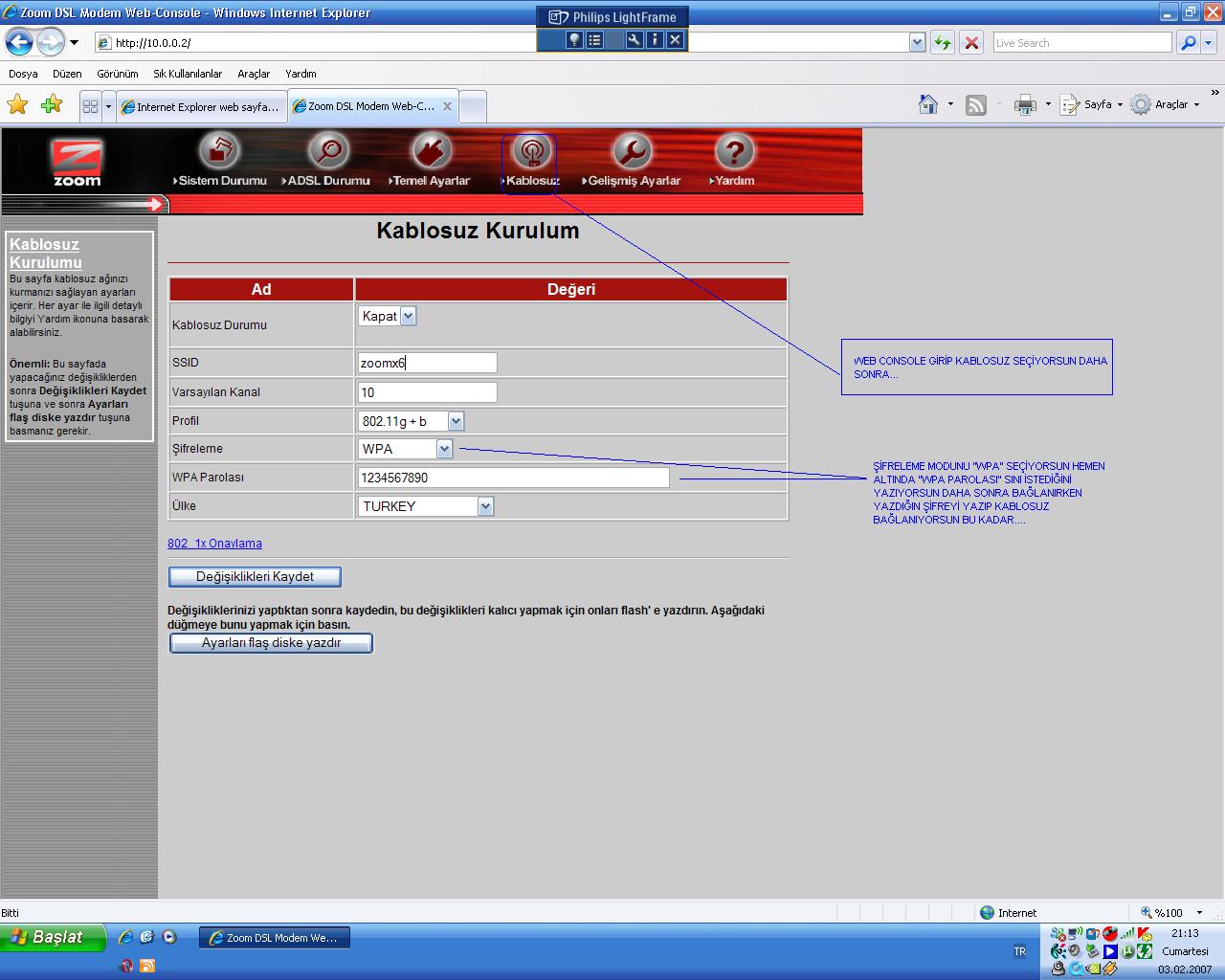
Task: Click the Varsayılan Kanal input field
Action: 427,392
